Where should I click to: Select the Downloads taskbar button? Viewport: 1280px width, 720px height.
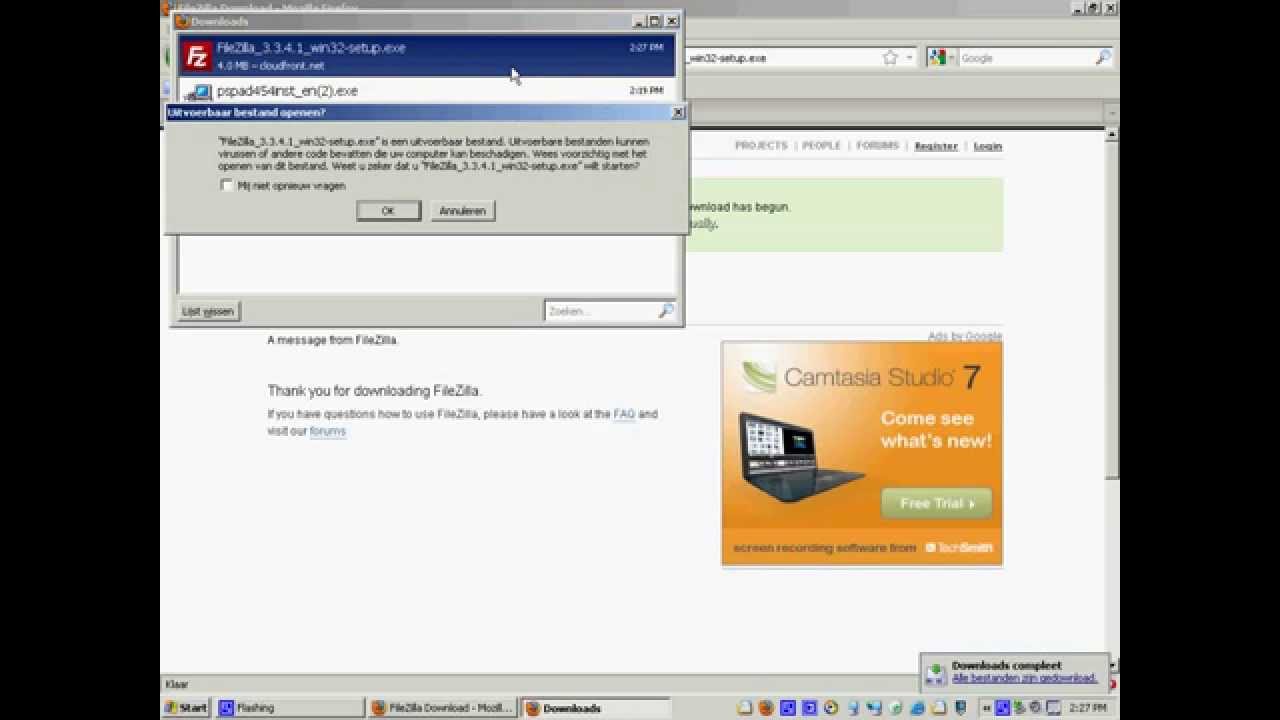pos(594,708)
